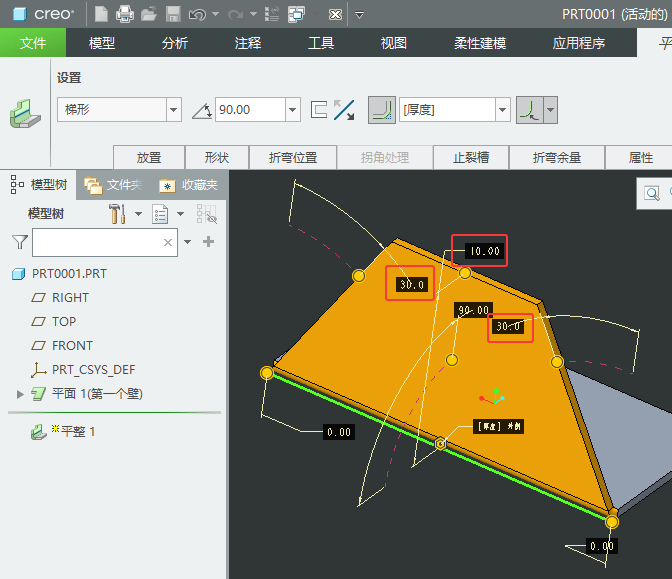The width and height of the screenshot is (672, 579).
Task: Click the Close window X icon in toolbar
Action: tap(335, 15)
